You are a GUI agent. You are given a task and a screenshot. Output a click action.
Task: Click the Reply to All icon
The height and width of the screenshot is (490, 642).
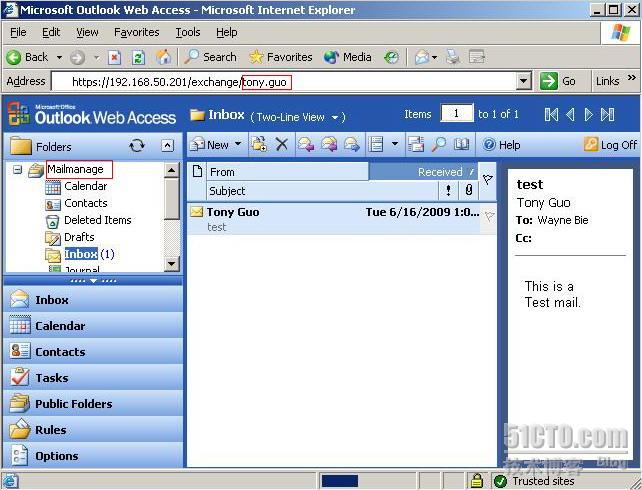(329, 144)
